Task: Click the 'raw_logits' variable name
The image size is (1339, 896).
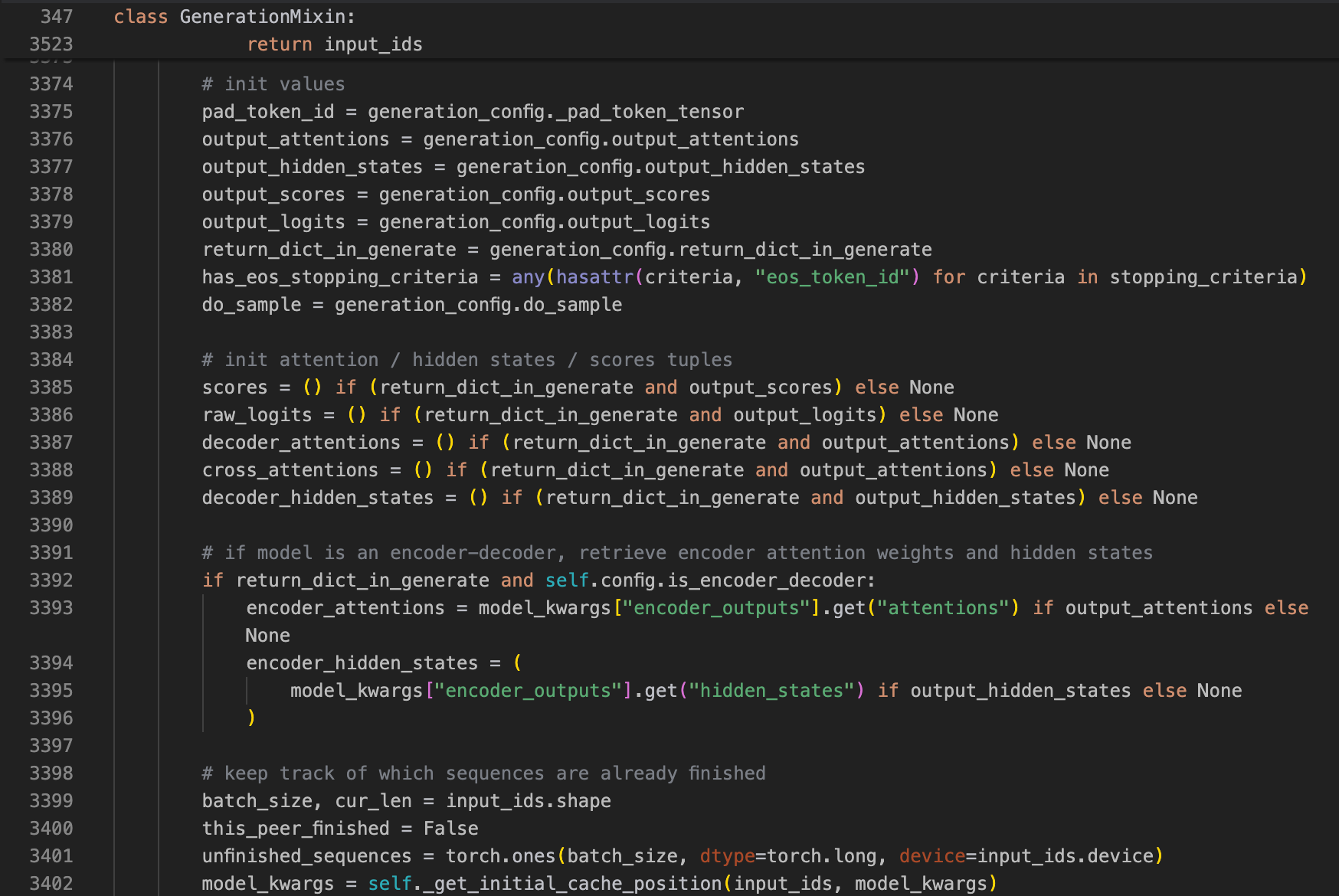Action: point(257,415)
